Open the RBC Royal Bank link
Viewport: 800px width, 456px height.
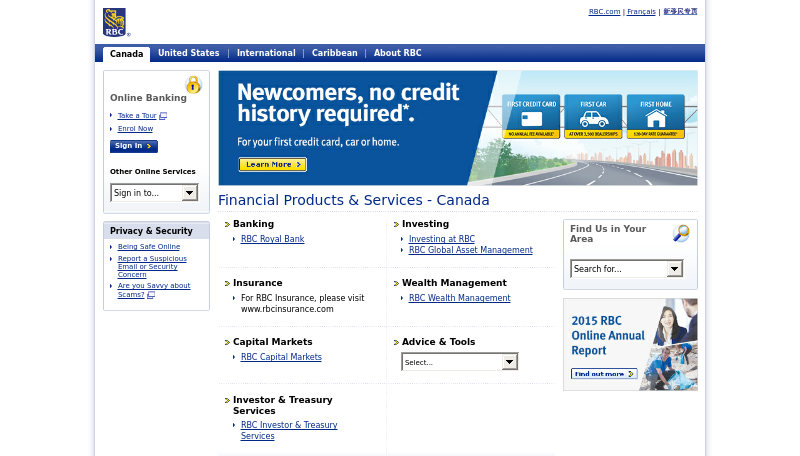point(272,239)
